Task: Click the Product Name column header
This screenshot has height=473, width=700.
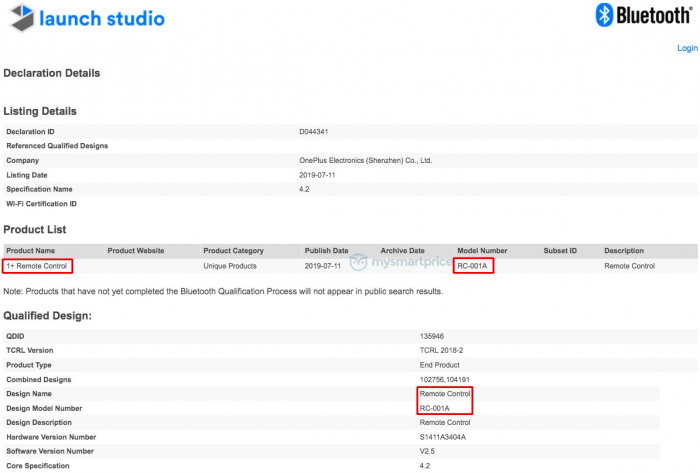Action: click(31, 250)
